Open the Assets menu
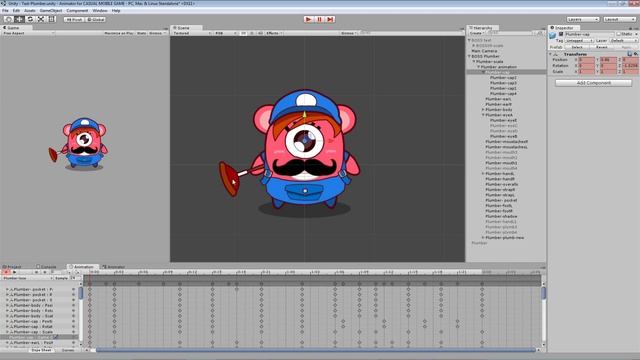 coord(30,11)
